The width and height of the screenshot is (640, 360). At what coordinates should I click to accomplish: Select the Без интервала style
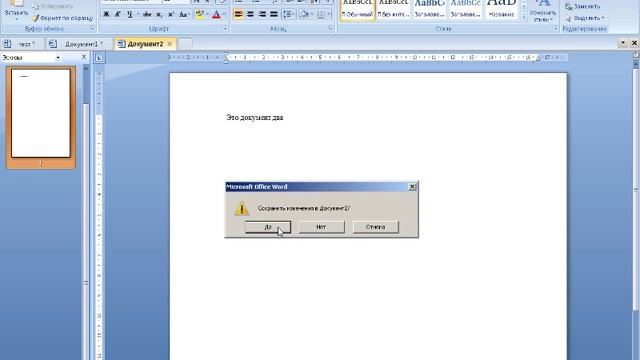click(x=393, y=10)
